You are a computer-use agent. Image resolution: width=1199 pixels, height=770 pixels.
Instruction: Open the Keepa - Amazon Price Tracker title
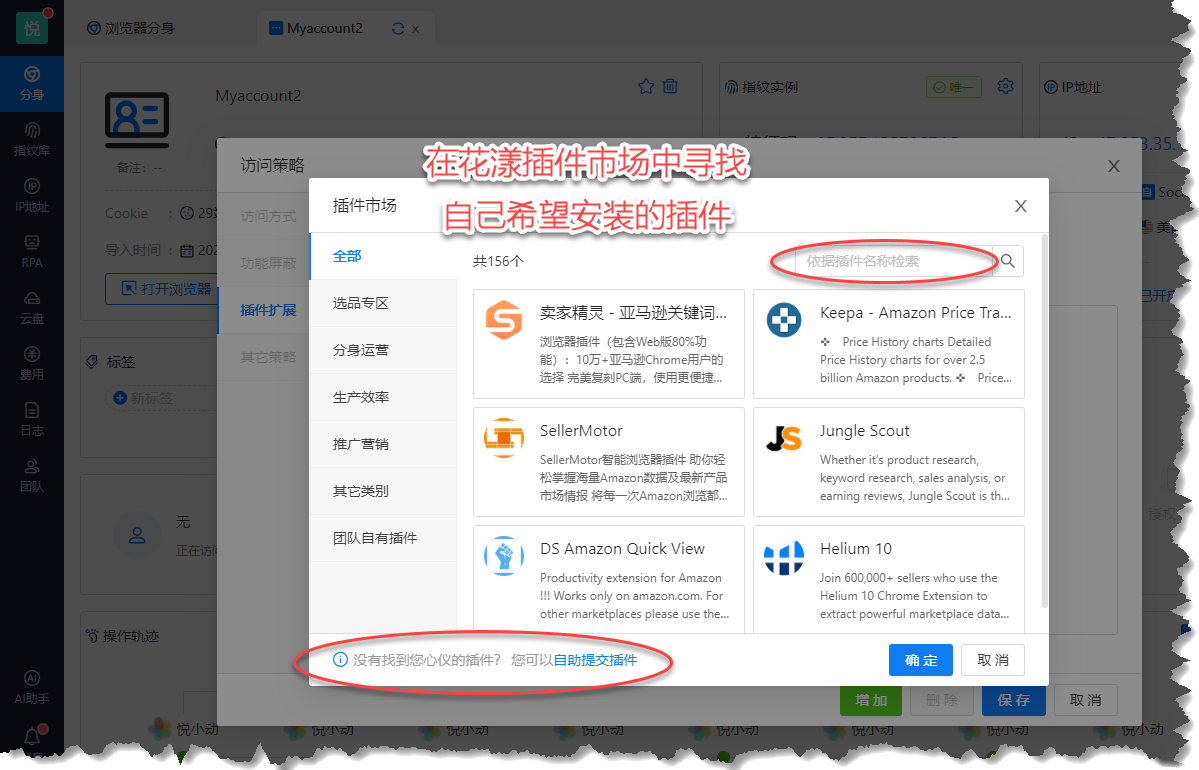tap(915, 313)
